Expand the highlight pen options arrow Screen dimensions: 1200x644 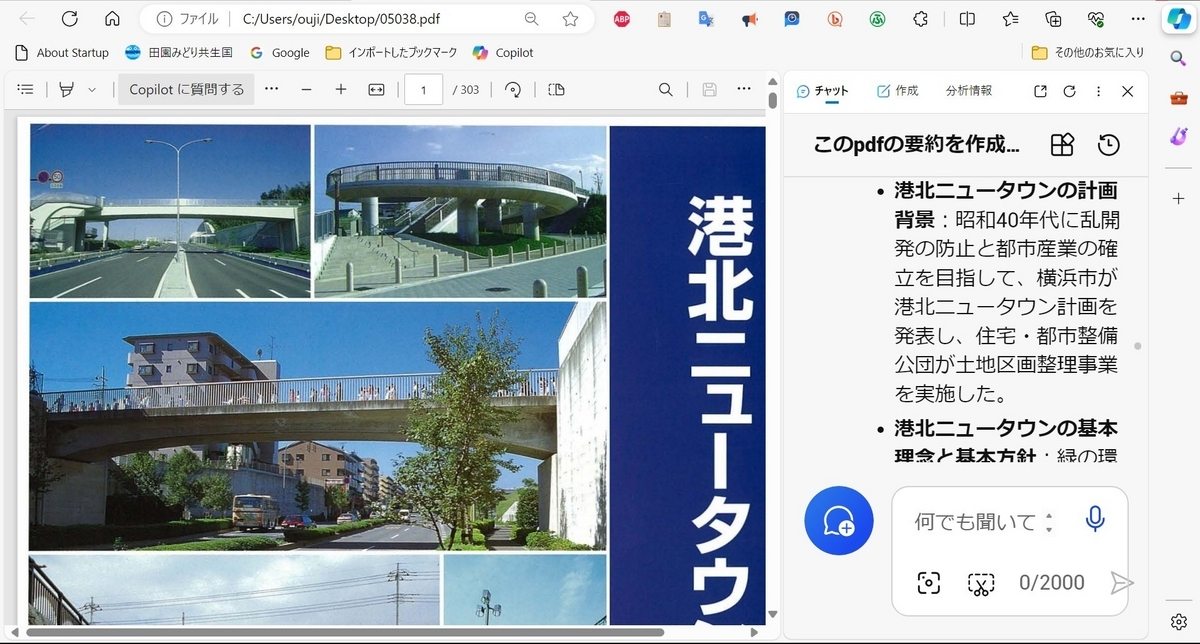click(x=92, y=89)
